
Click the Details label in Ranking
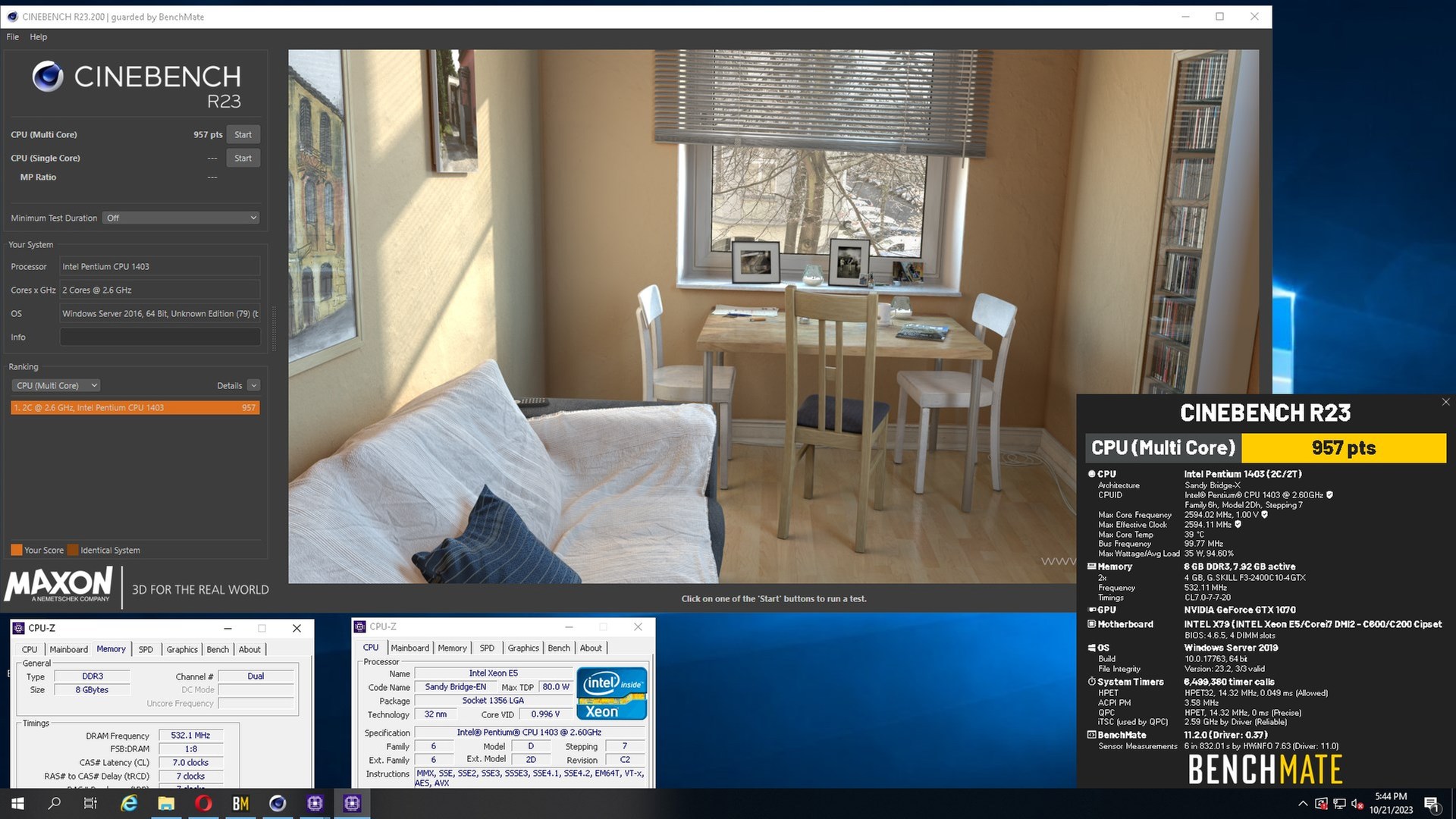pyautogui.click(x=229, y=385)
